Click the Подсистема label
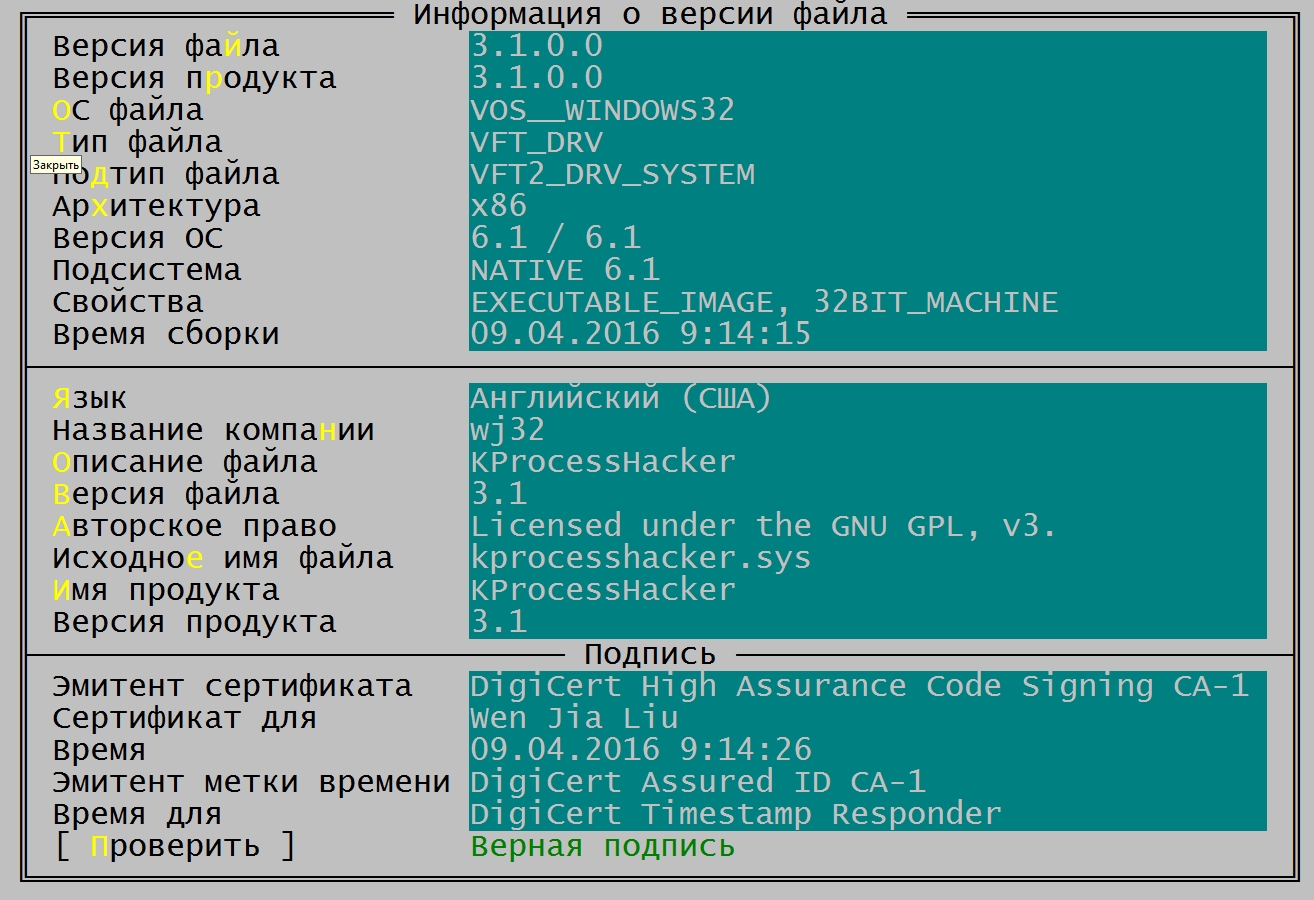This screenshot has height=900, width=1314. pos(147,271)
